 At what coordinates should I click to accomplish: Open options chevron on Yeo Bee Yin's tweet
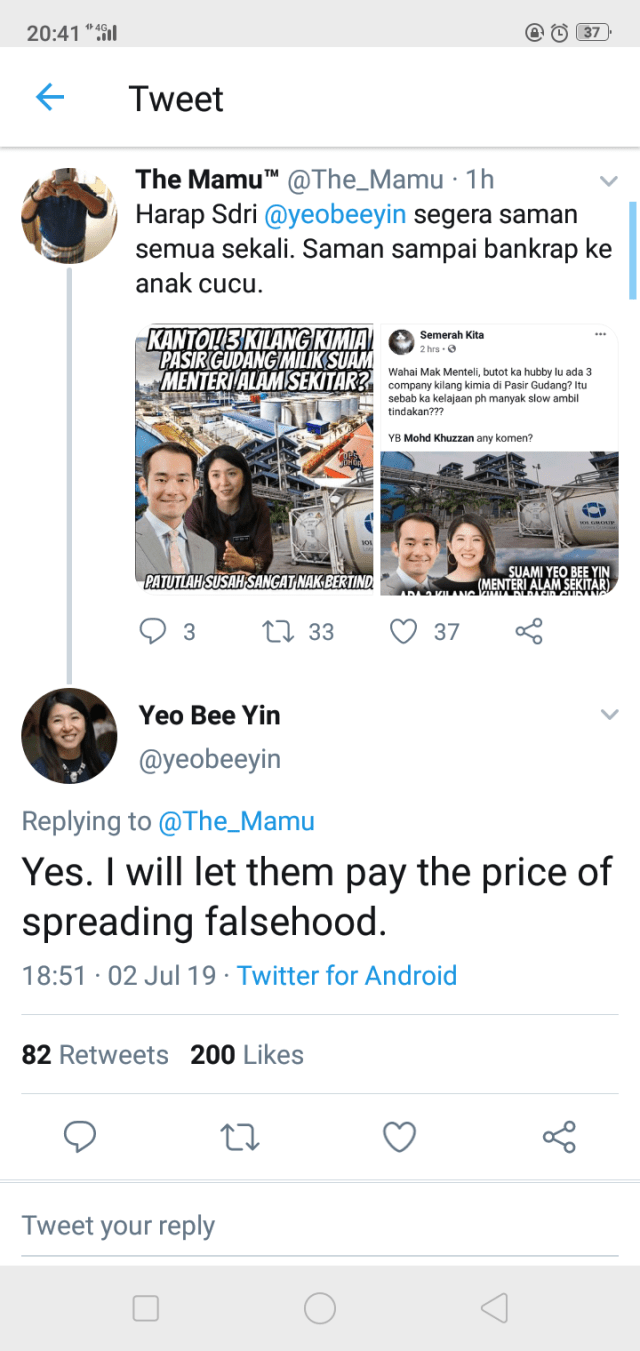[x=608, y=714]
